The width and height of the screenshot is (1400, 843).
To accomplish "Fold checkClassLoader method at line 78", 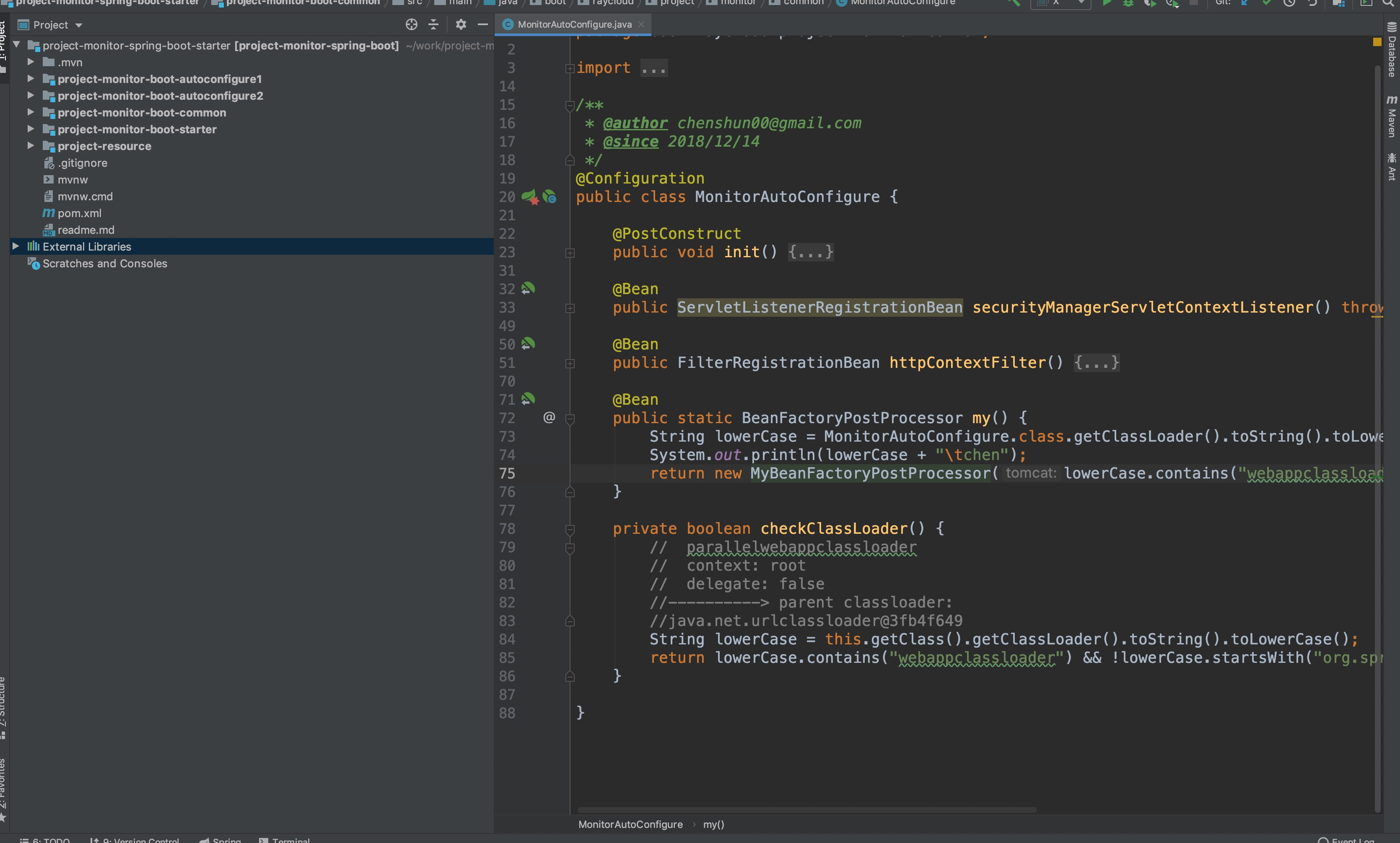I will [569, 530].
